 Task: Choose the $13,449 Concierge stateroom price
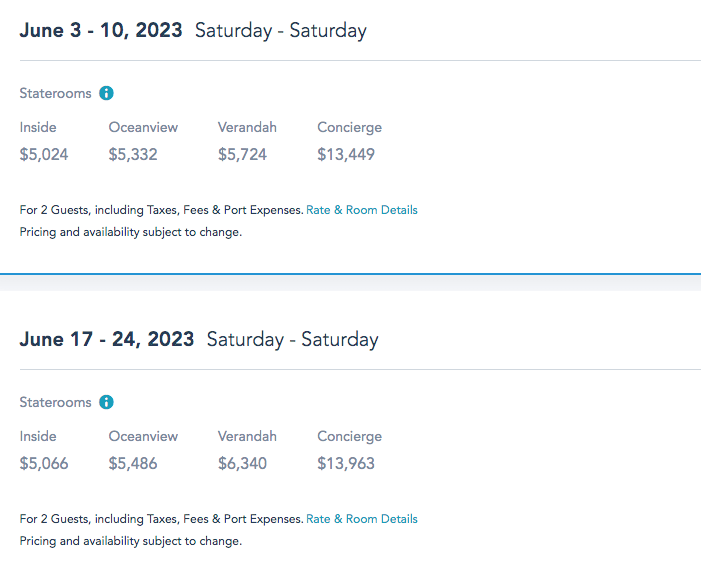tap(346, 154)
